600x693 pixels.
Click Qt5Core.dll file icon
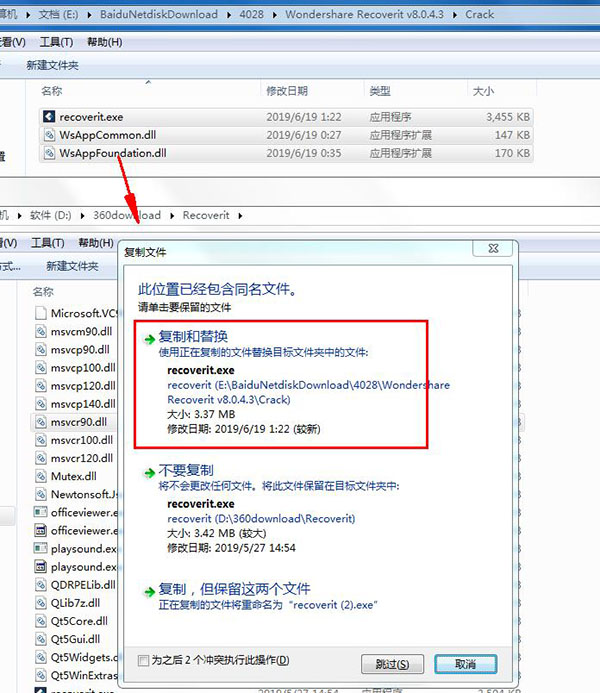(x=41, y=621)
